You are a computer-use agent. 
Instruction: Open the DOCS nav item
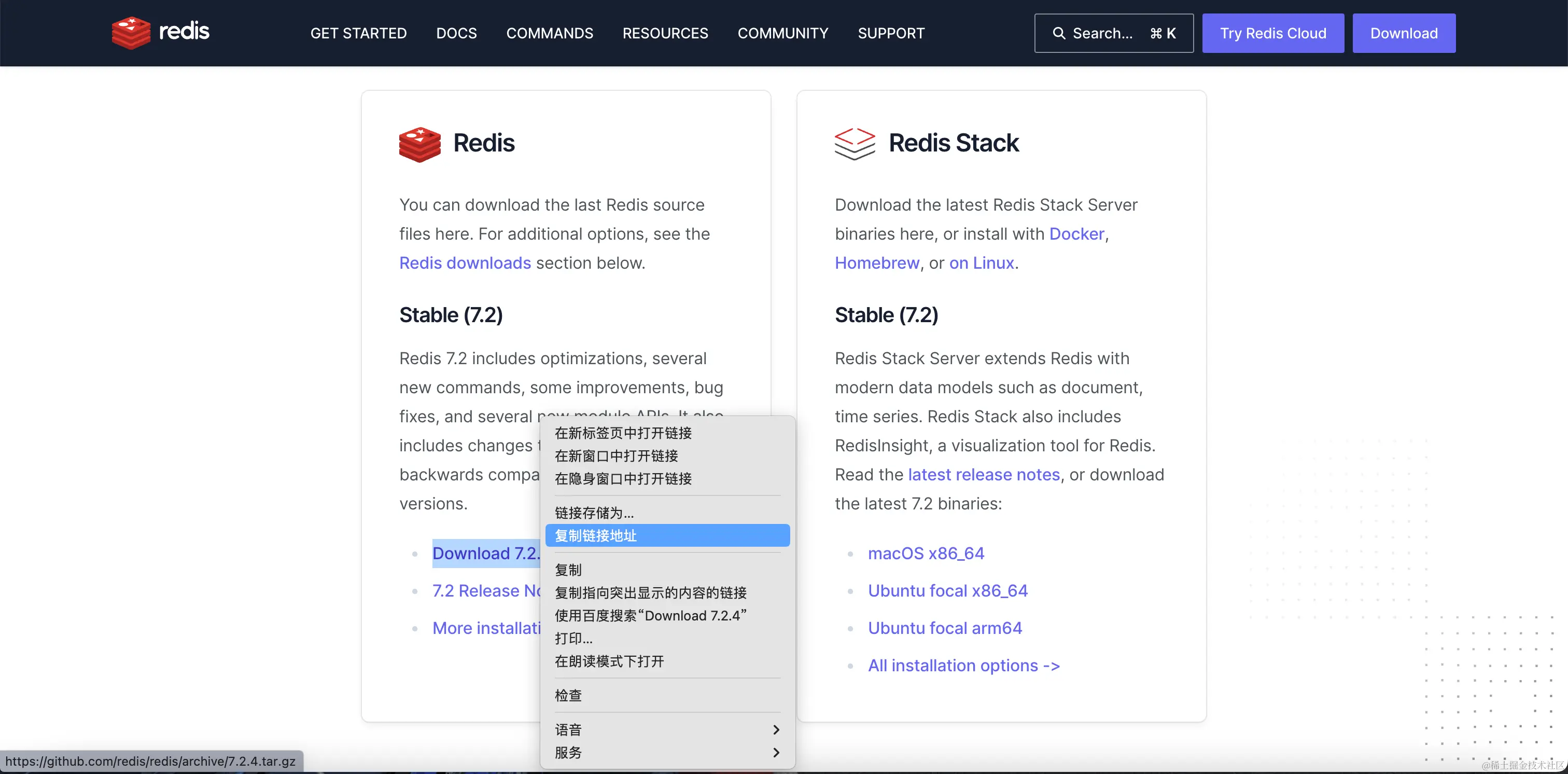coord(456,34)
